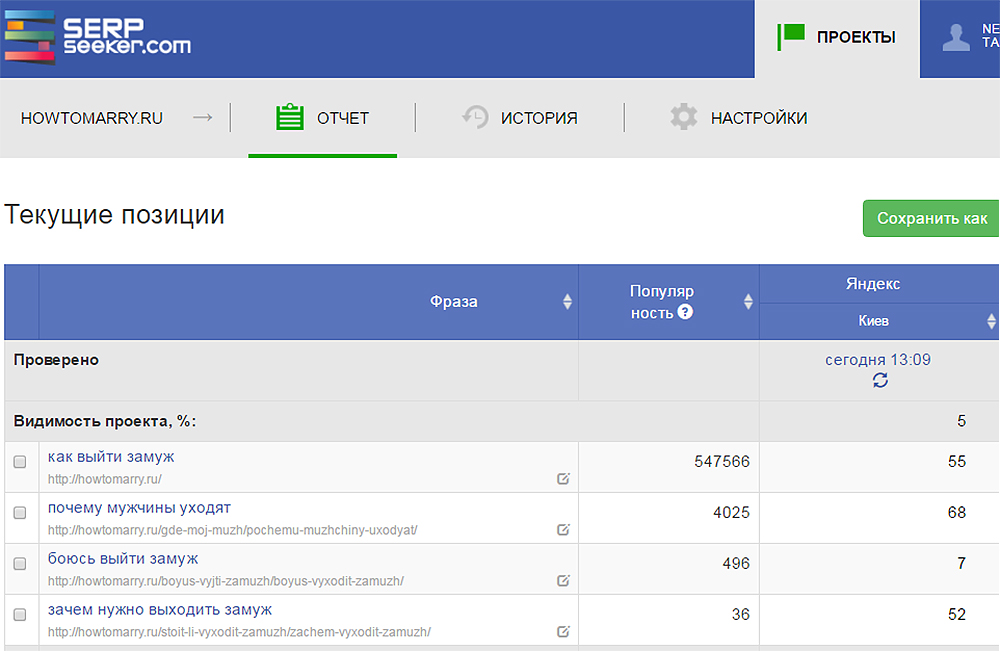The image size is (1000, 651).
Task: Enable the checkbox for "почему мужчины уходят"
Action: pyautogui.click(x=19, y=513)
